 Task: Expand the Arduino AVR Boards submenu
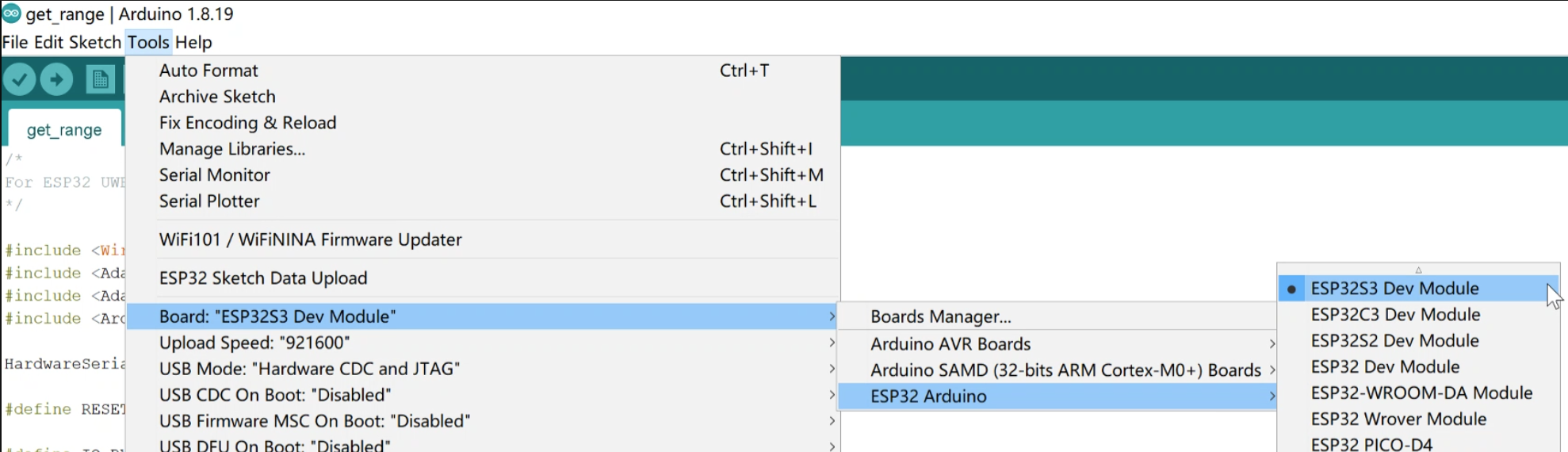point(1057,344)
